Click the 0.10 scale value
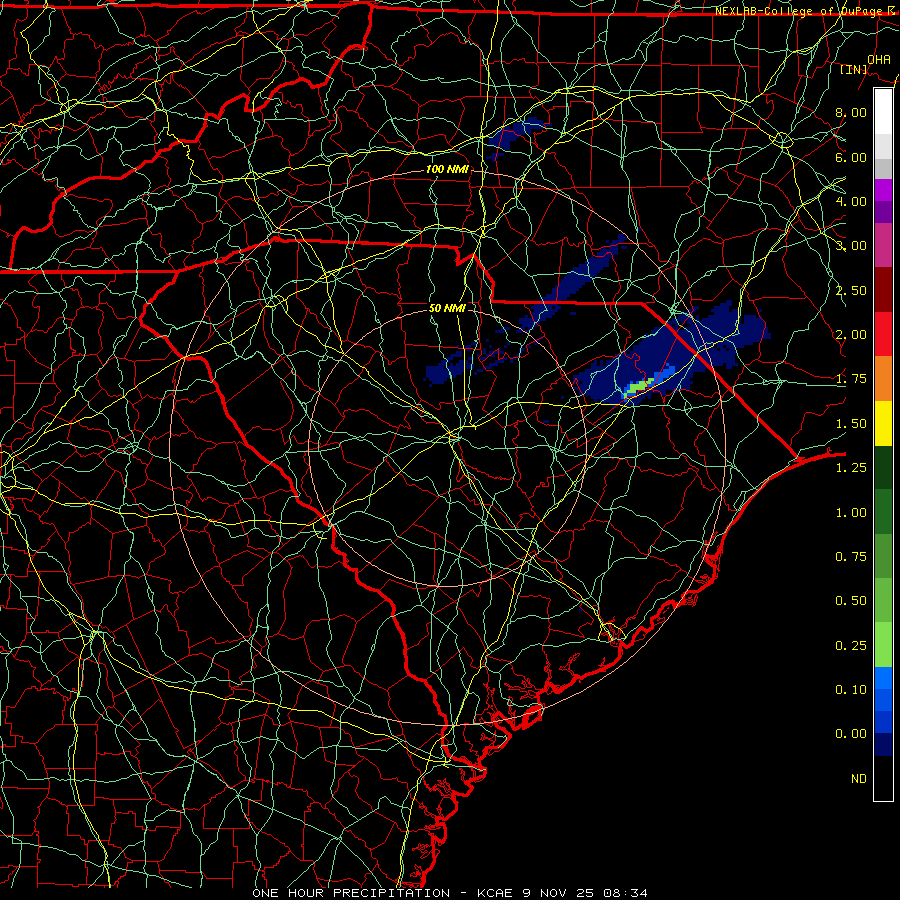Viewport: 900px width, 900px height. click(851, 690)
